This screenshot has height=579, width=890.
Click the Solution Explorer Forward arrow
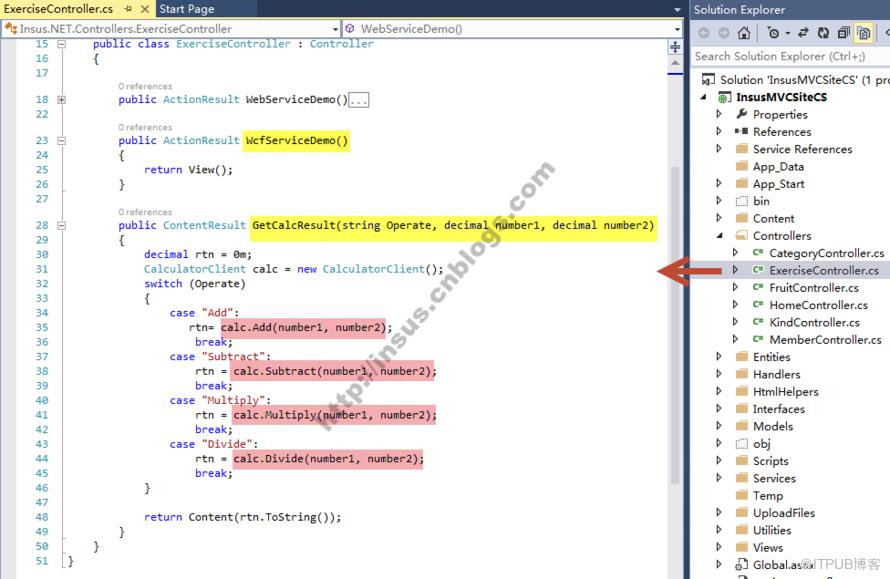724,33
